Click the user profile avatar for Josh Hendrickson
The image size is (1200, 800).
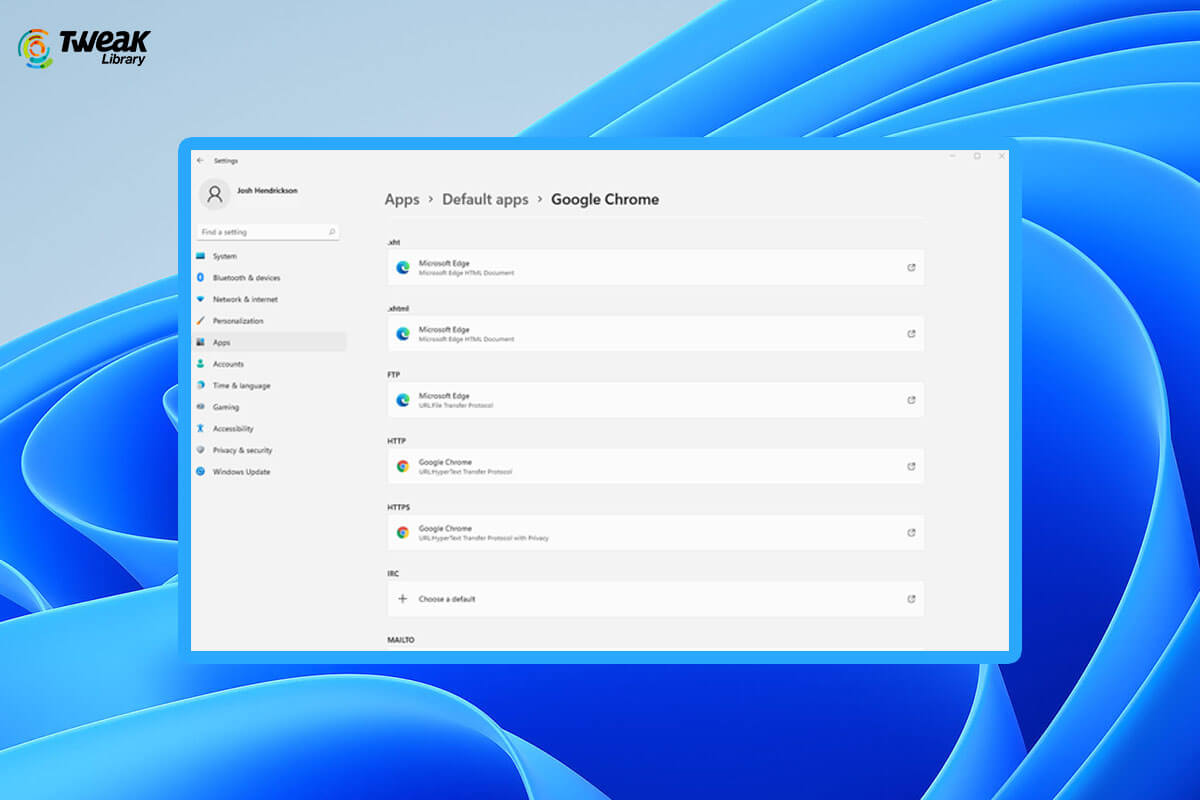tap(214, 194)
